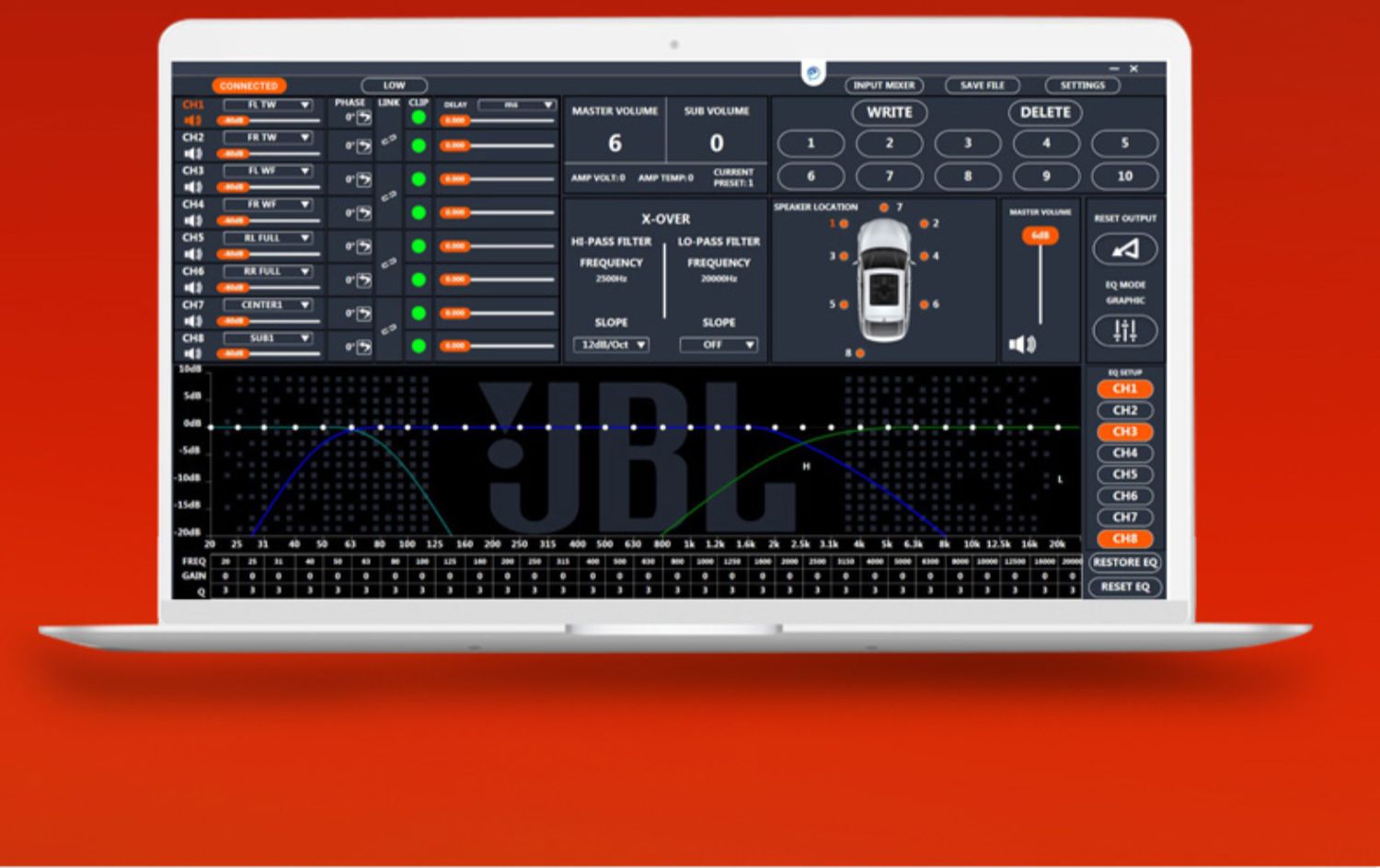1380x868 pixels.
Task: Click the RESTORE EQ button
Action: coord(1125,563)
